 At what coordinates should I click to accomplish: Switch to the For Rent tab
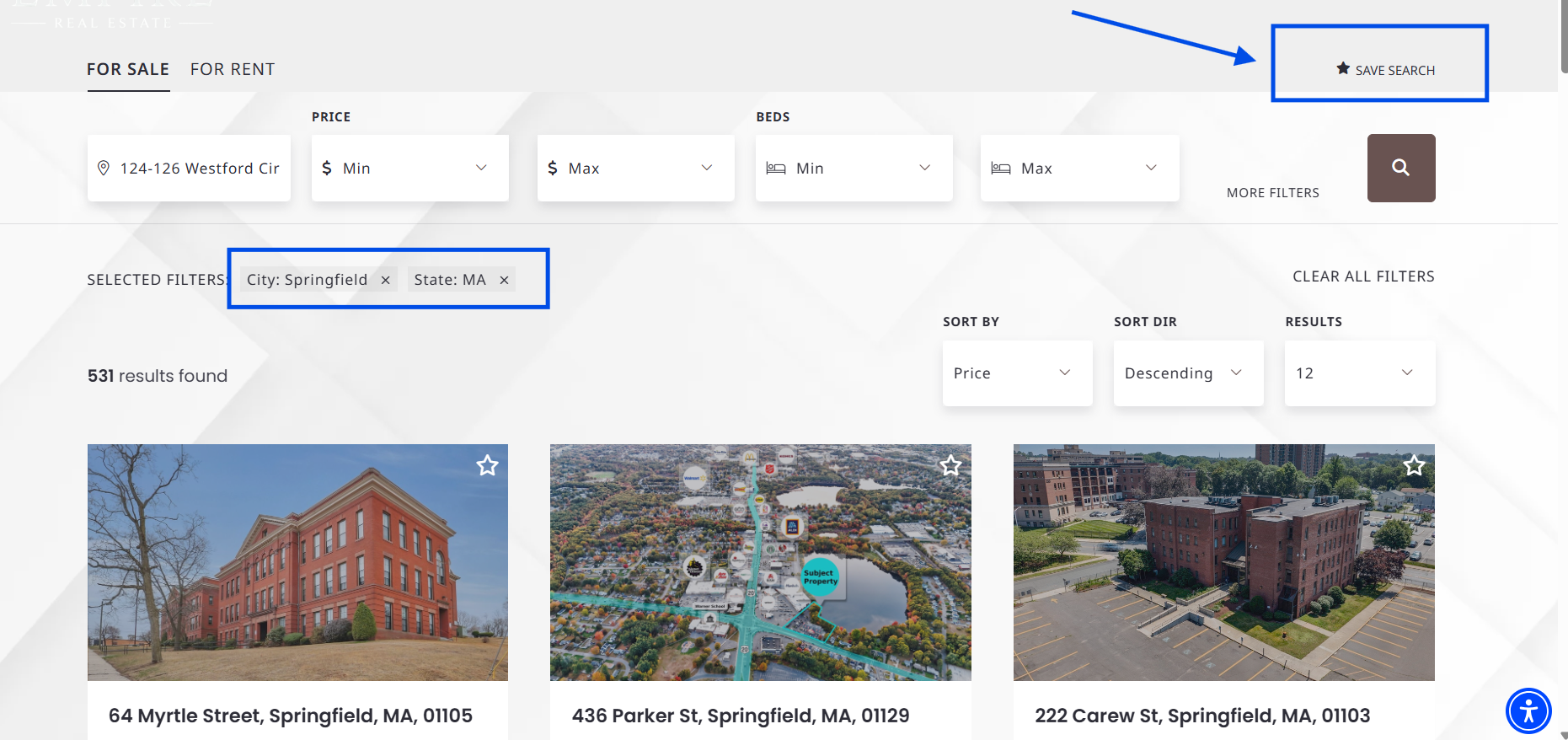click(233, 69)
